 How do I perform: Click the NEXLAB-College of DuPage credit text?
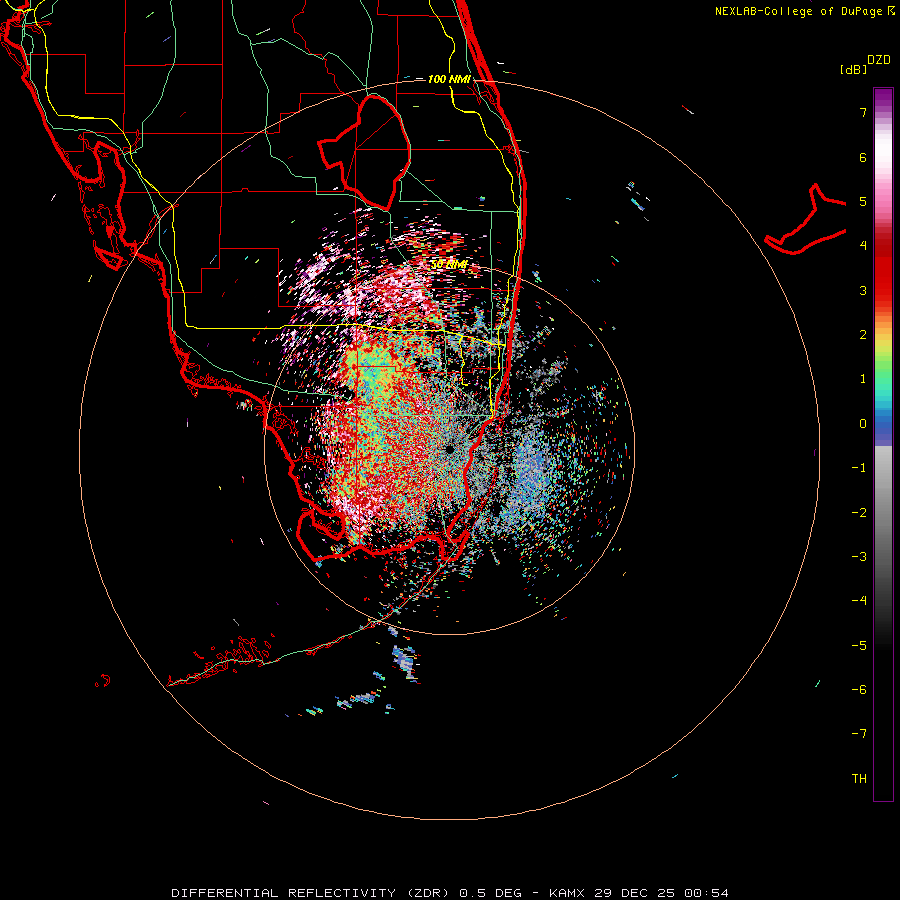804,11
